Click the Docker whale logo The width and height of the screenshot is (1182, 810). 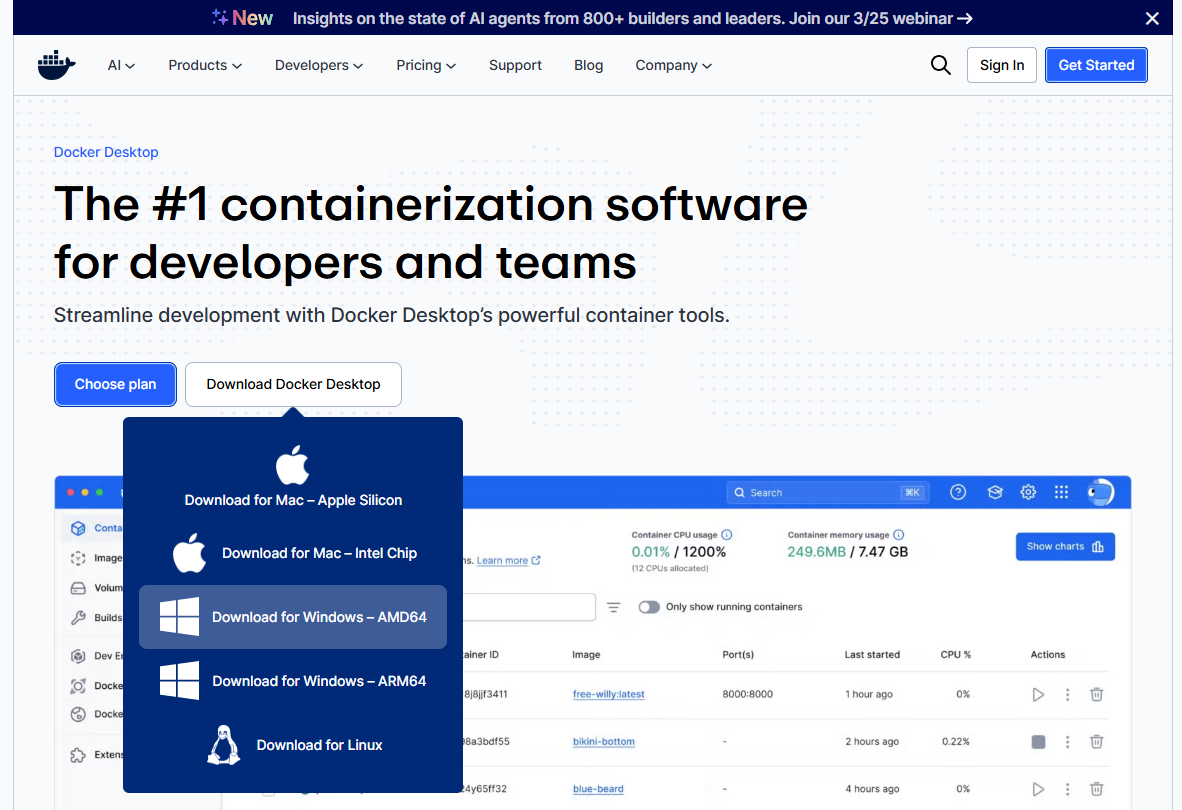(x=57, y=66)
